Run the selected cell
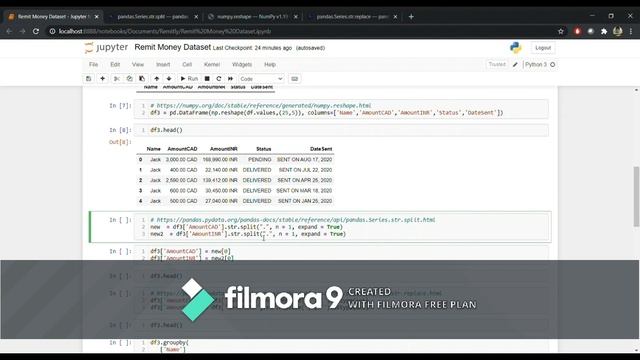Viewport: 640px width, 360px height. [x=189, y=79]
